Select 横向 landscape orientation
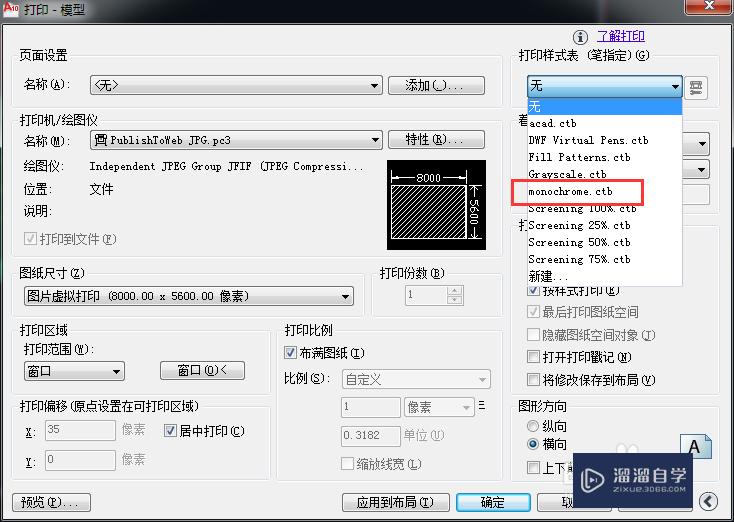The width and height of the screenshot is (734, 522). coord(533,444)
